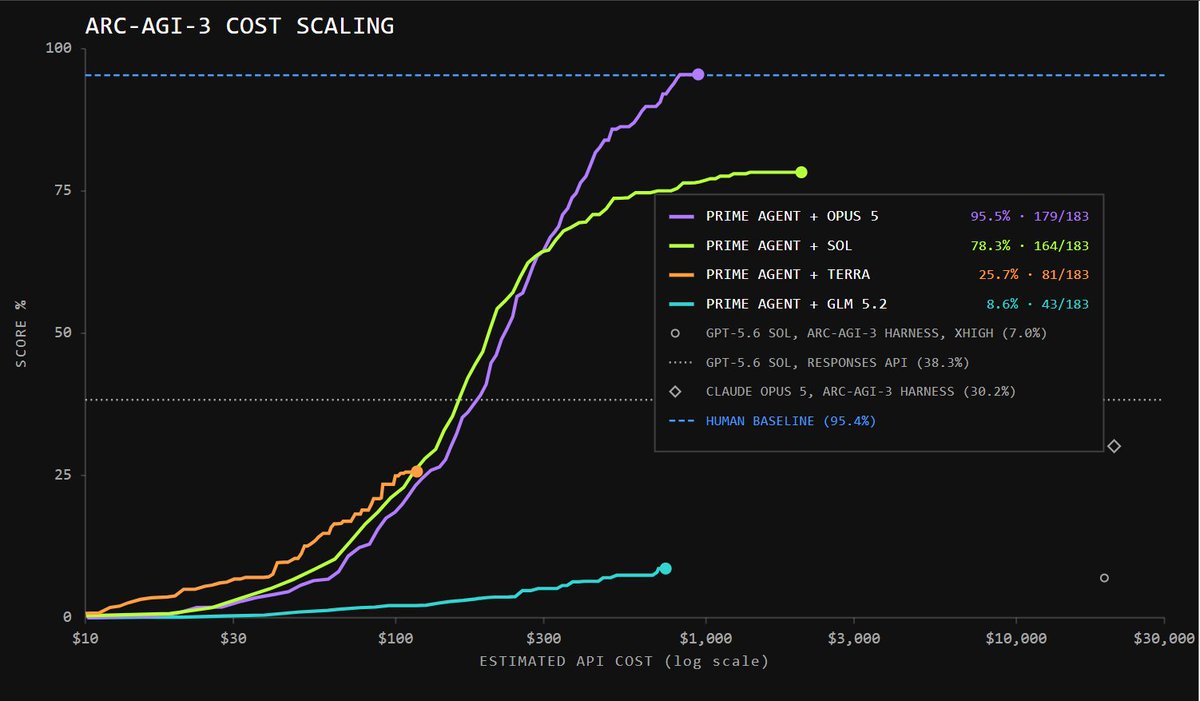This screenshot has width=1200, height=701.
Task: Click the '$1,000' x-axis tick label
Action: coord(706,638)
